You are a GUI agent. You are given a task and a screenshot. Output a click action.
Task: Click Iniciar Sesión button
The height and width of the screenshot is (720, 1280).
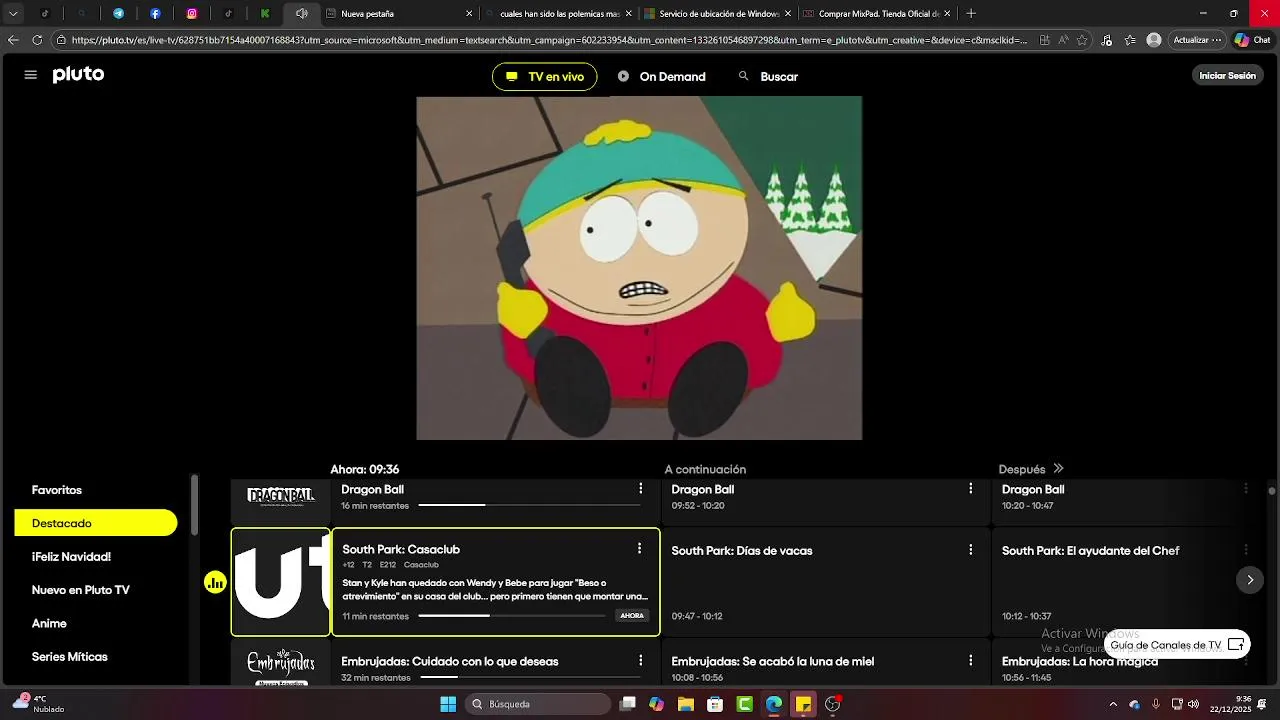click(x=1227, y=76)
